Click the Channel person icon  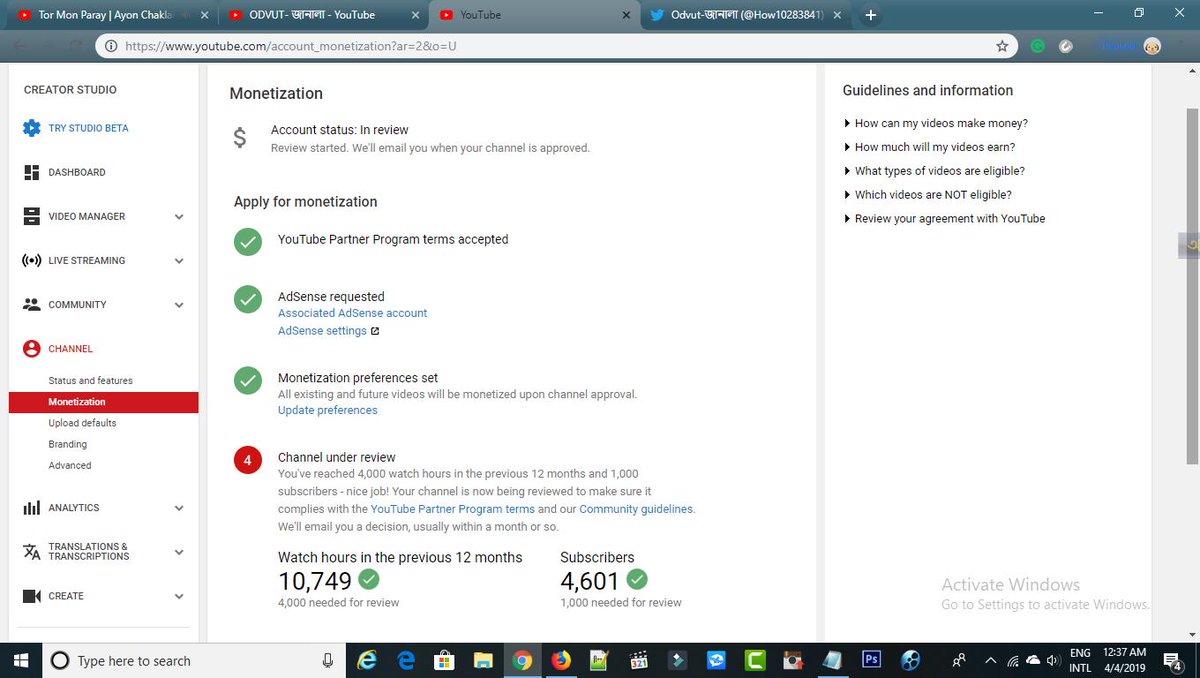[31, 349]
